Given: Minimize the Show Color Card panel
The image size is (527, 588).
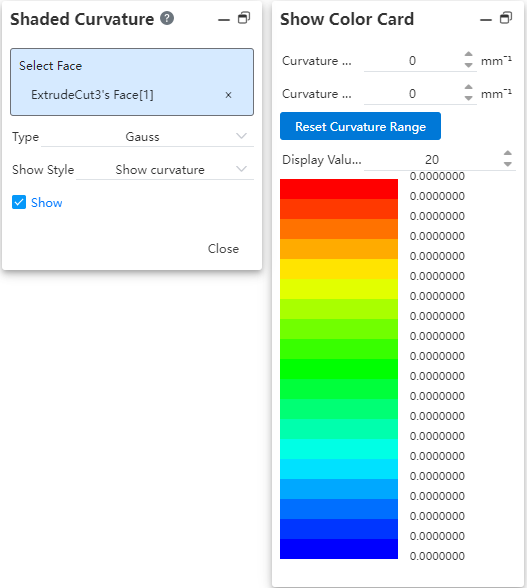Looking at the screenshot, I should tap(486, 19).
